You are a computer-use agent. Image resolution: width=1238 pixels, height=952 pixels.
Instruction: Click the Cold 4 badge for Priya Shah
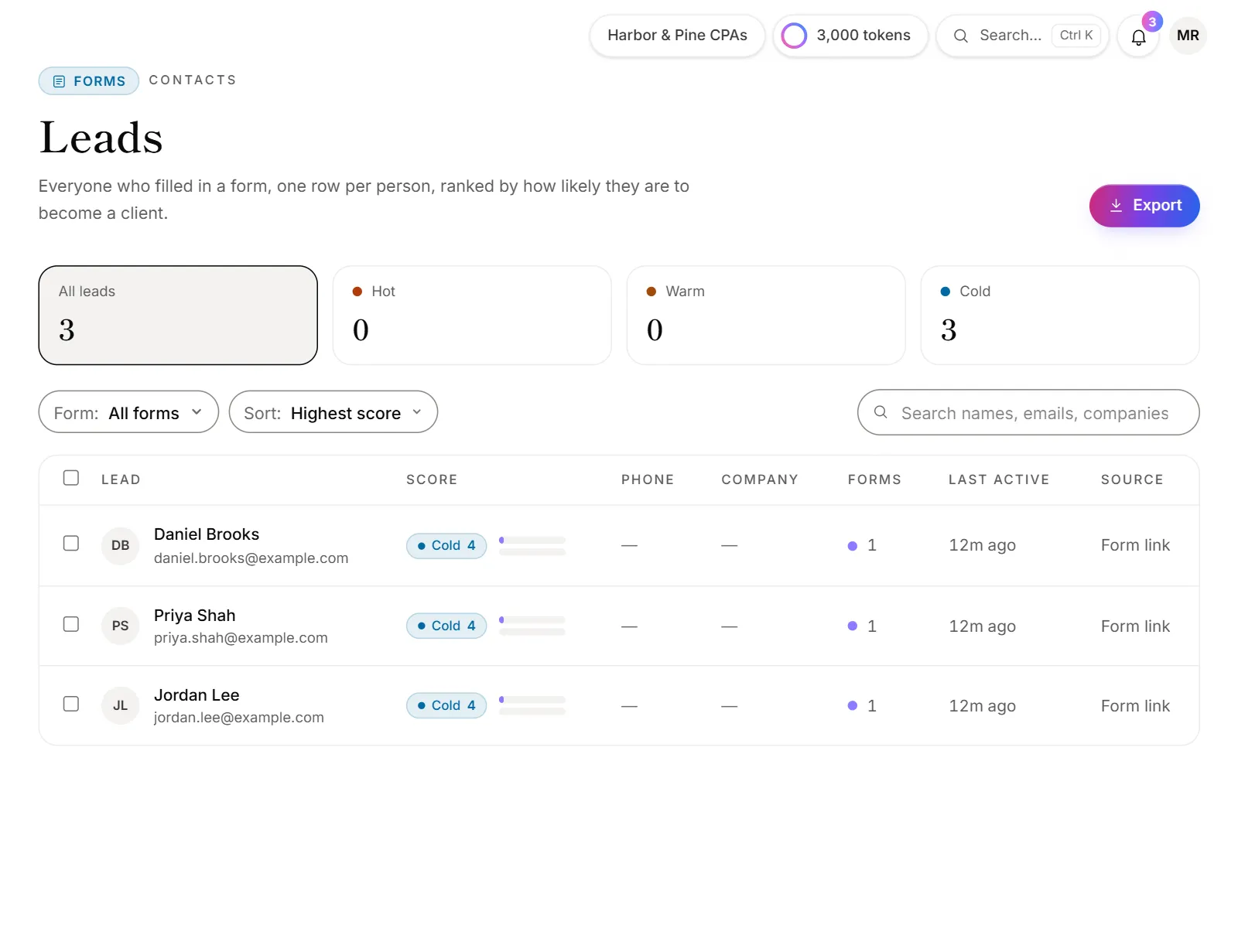pos(446,626)
